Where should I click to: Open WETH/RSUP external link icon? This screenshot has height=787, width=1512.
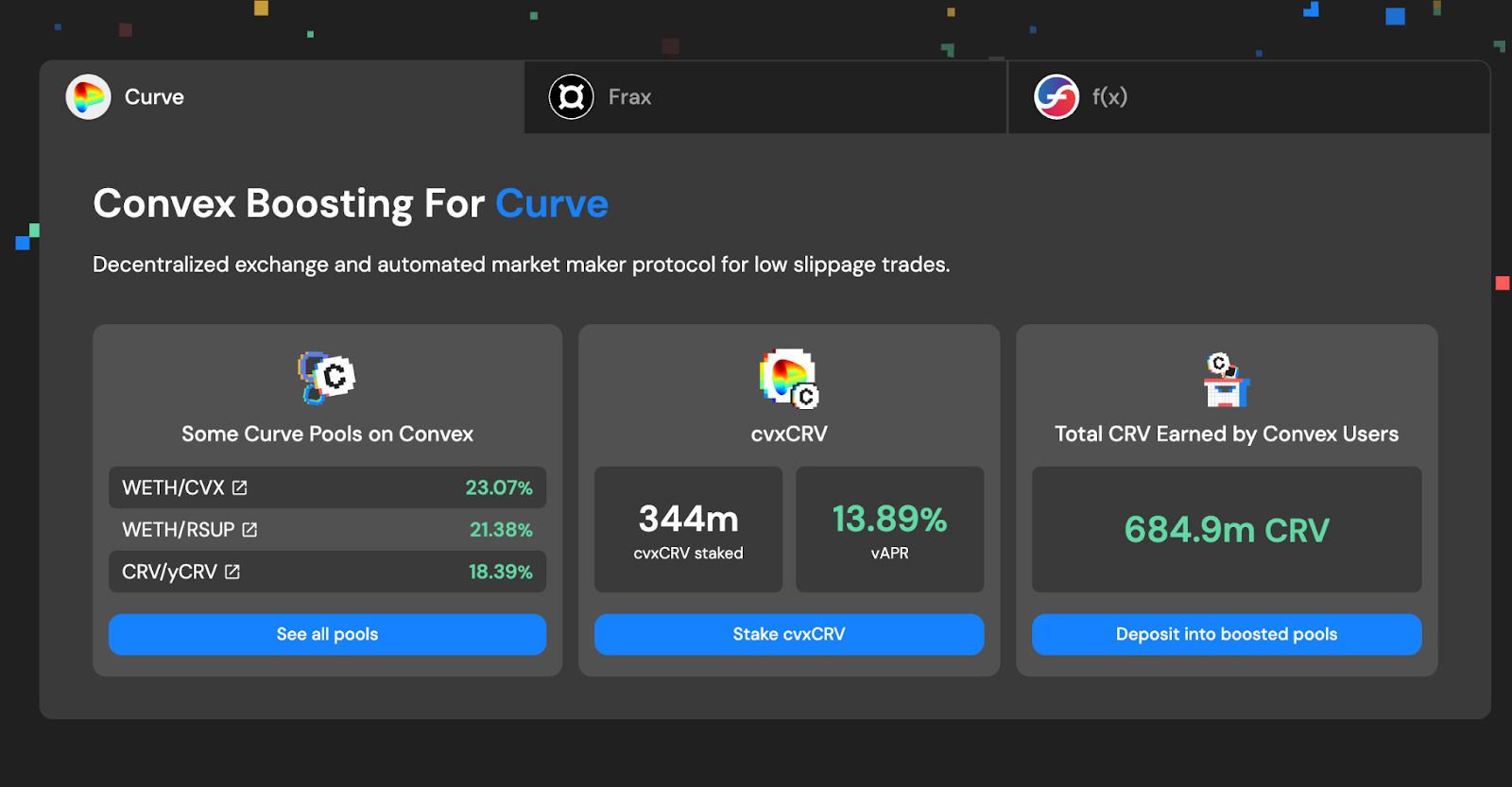[x=249, y=530]
